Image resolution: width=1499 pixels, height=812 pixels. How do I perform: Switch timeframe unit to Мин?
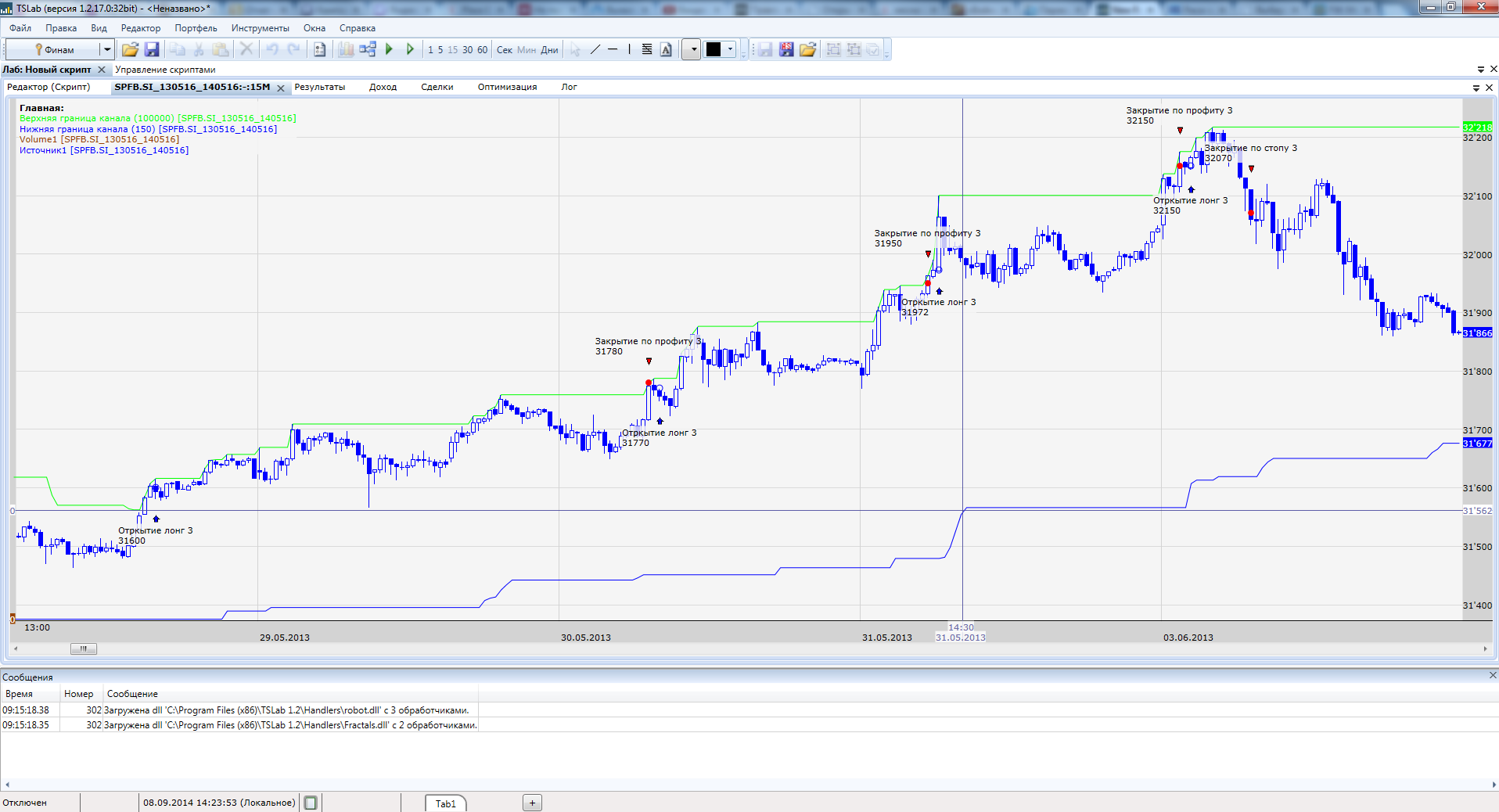click(527, 50)
